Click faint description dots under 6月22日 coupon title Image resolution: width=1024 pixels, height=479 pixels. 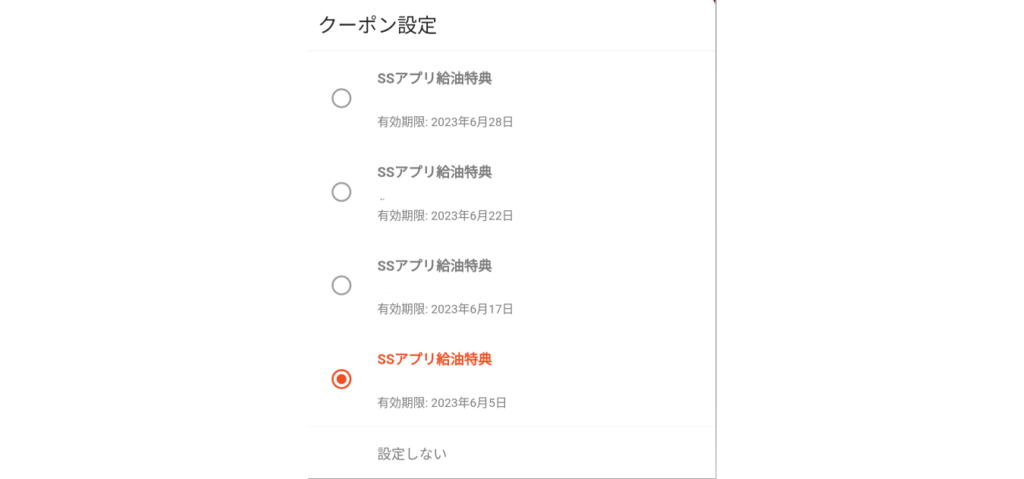coord(382,197)
